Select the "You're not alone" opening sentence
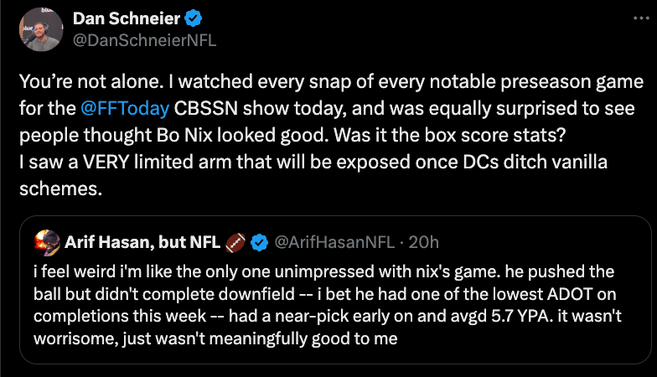 point(91,81)
